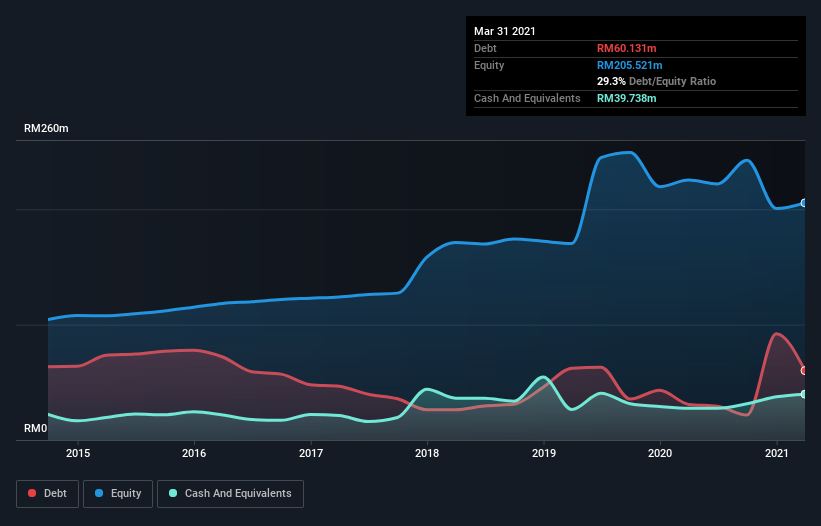The image size is (821, 526).
Task: Click the red Debt legend dot
Action: [x=32, y=493]
